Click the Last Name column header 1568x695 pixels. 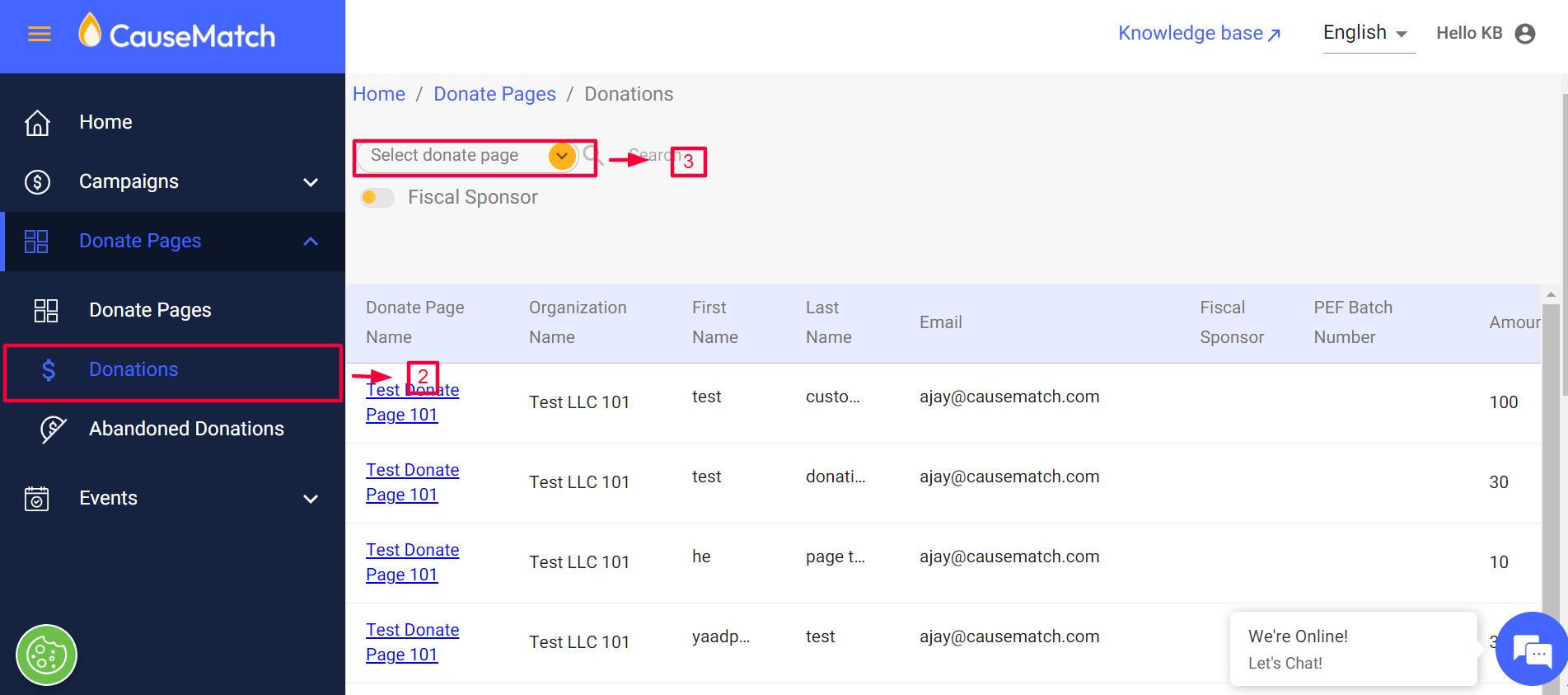(x=829, y=322)
